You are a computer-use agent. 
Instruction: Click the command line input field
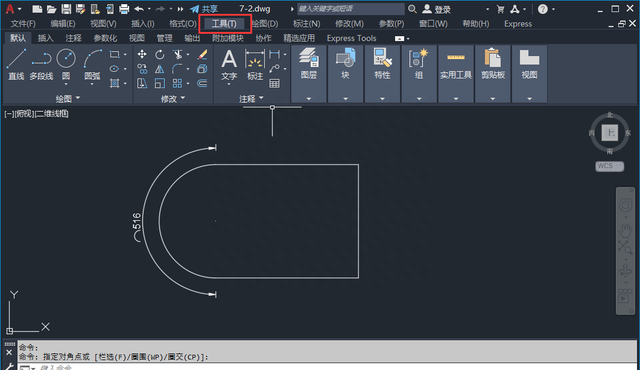pyautogui.click(x=327, y=367)
